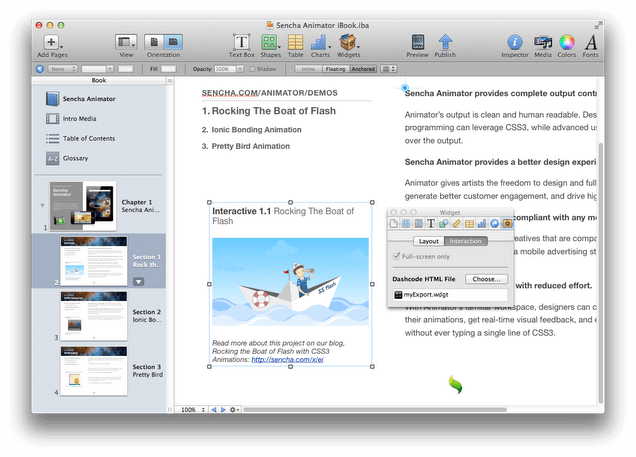The width and height of the screenshot is (636, 457).
Task: Select myExport.wdgt file entry
Action: tap(450, 295)
